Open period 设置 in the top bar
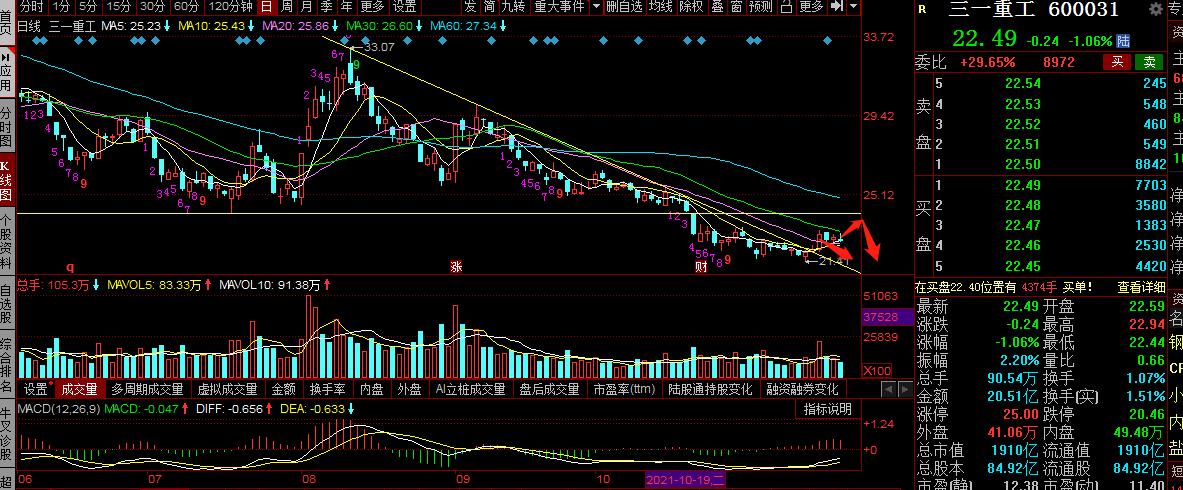The height and width of the screenshot is (490, 1183). (404, 7)
